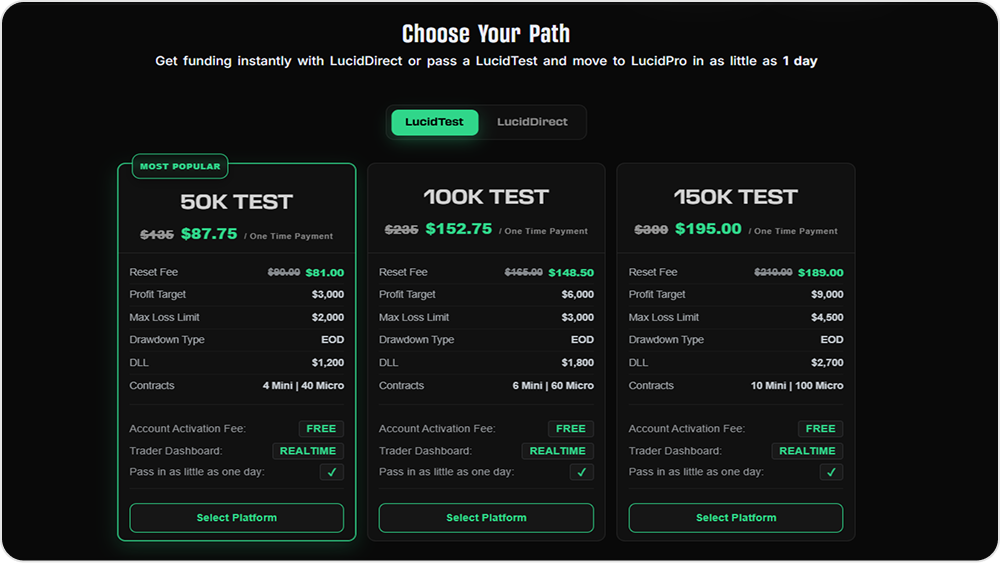Click the struck-through $135 price

tap(157, 235)
